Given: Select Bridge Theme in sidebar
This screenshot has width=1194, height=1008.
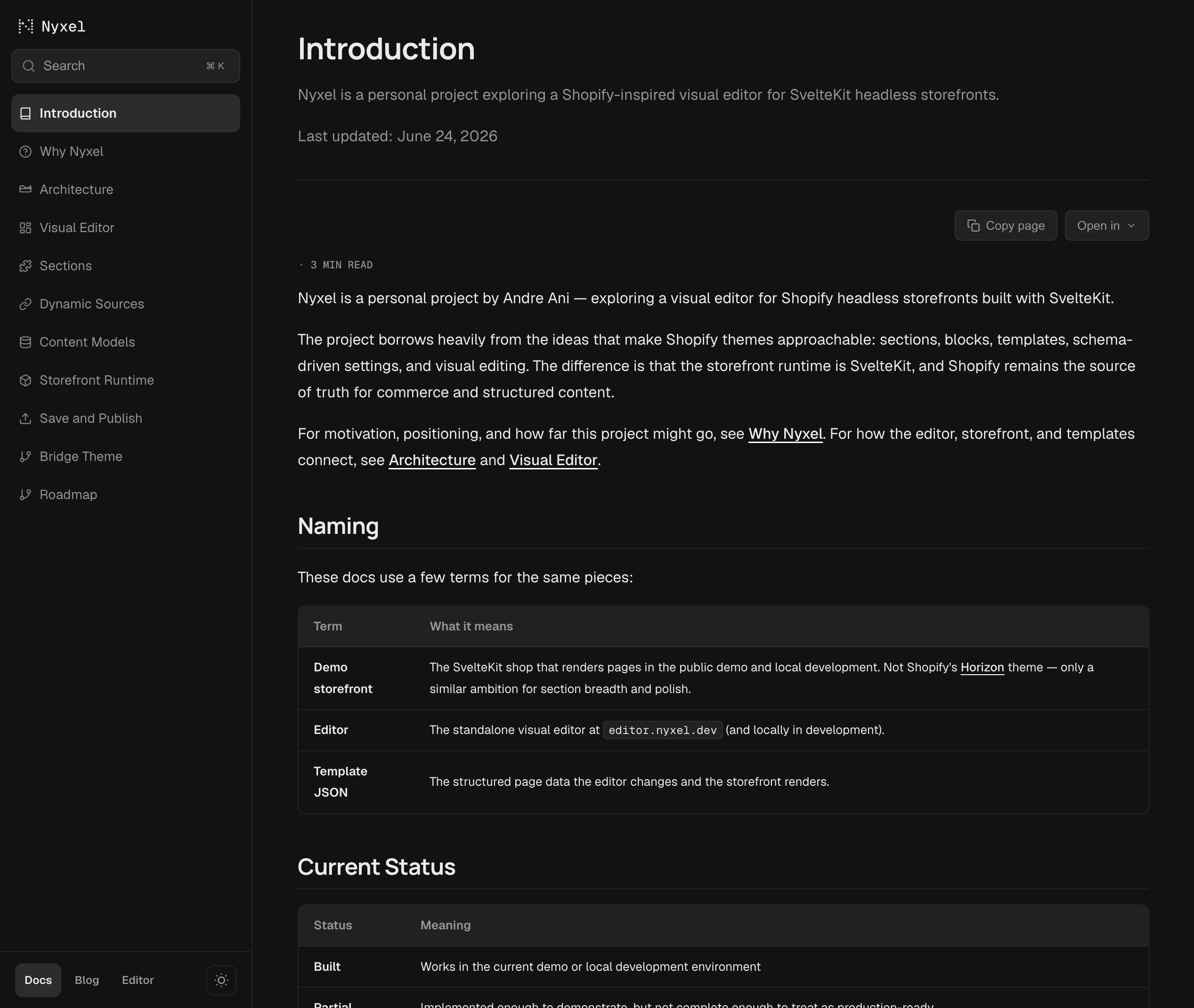Looking at the screenshot, I should (x=126, y=457).
